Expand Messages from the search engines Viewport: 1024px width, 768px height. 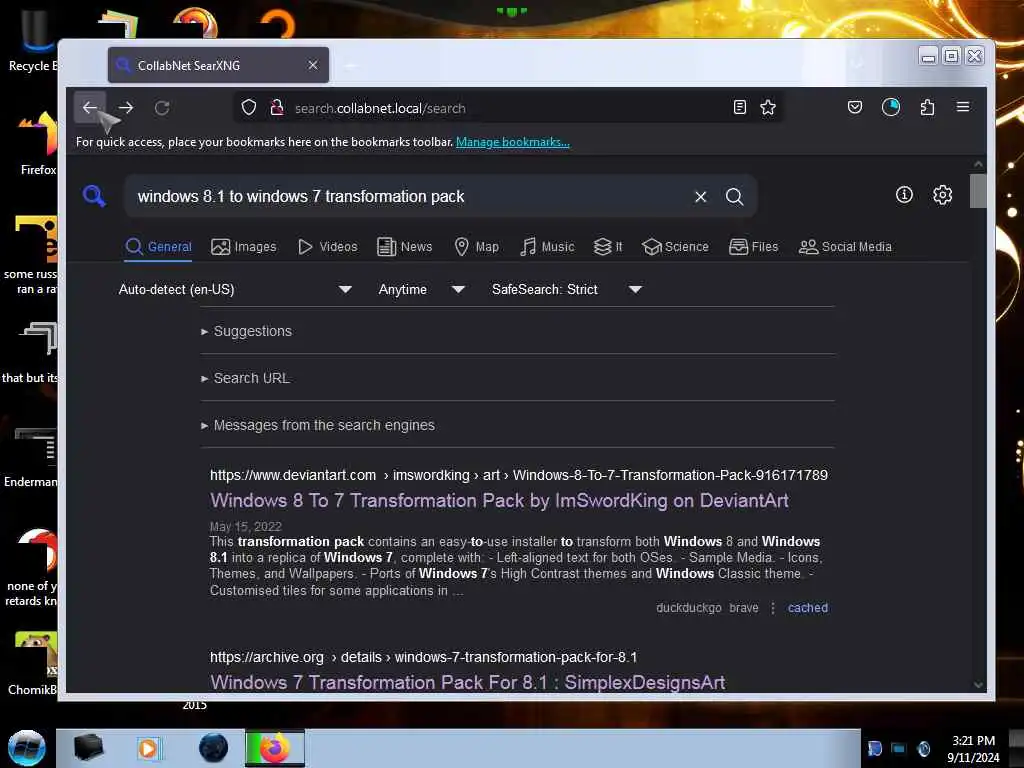coord(318,425)
